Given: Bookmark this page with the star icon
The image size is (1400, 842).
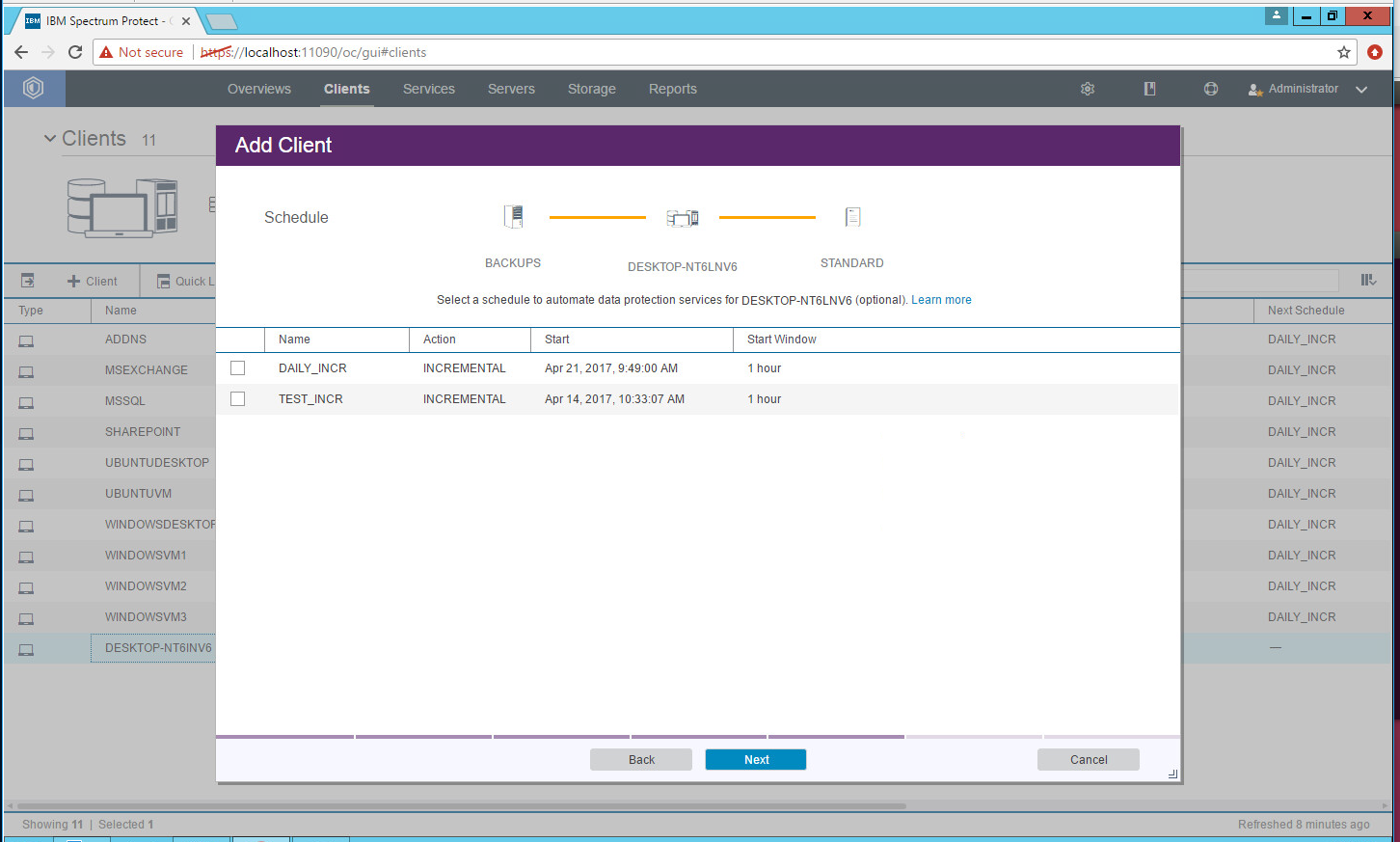Looking at the screenshot, I should 1344,52.
